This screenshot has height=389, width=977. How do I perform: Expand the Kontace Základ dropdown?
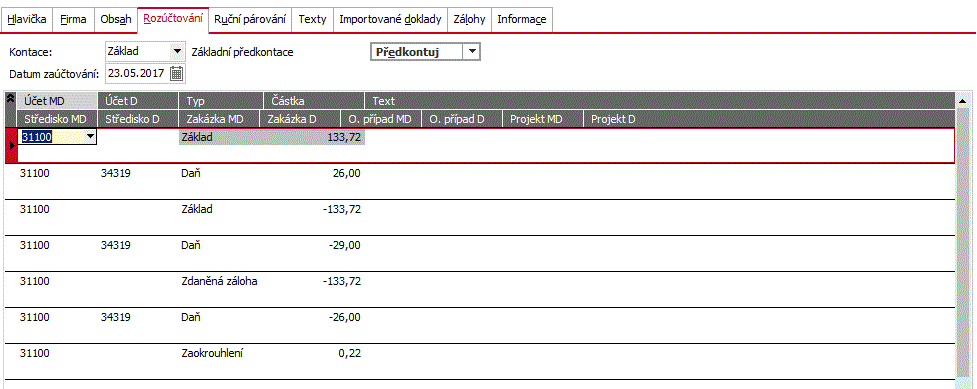(178, 51)
